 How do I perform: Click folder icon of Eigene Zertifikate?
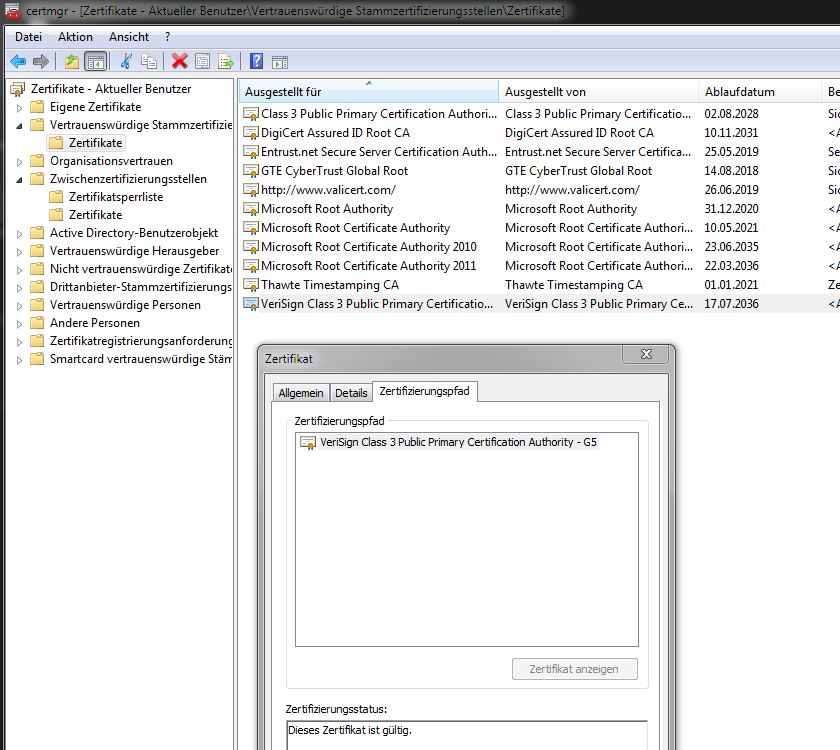pyautogui.click(x=37, y=107)
